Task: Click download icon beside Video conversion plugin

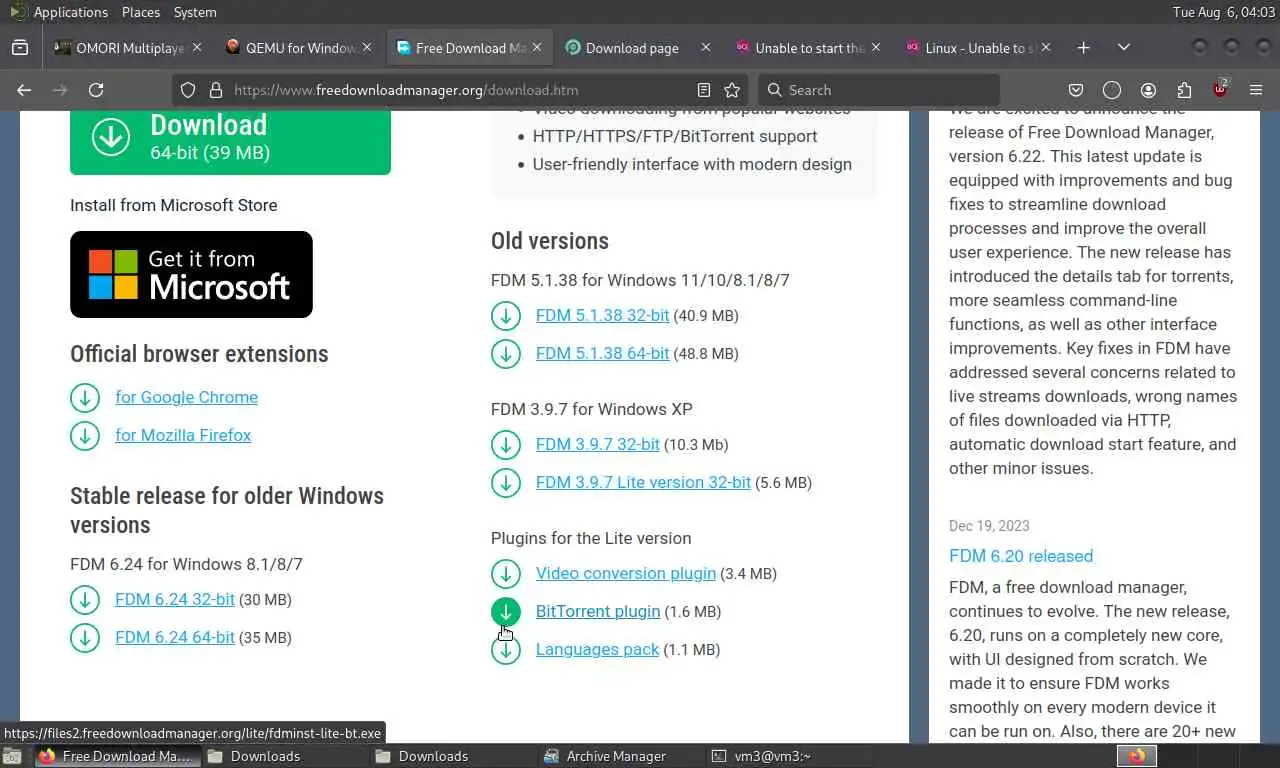Action: point(506,574)
